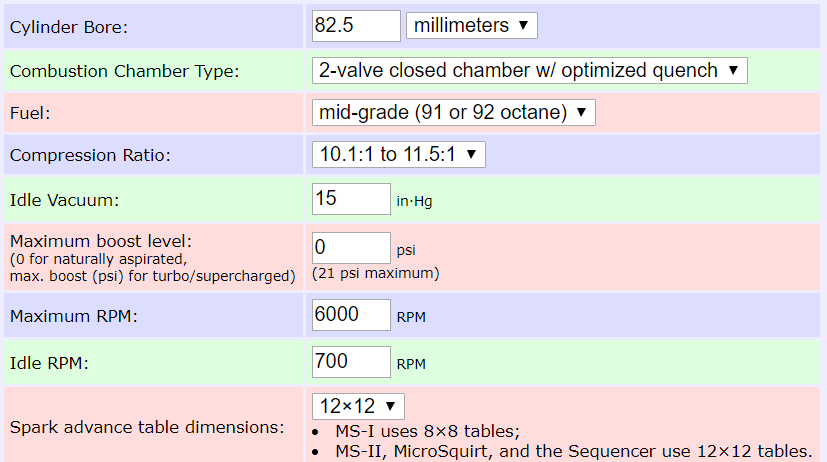827x462 pixels.
Task: Click the "Combustion Chamber Type:" label
Action: (124, 71)
